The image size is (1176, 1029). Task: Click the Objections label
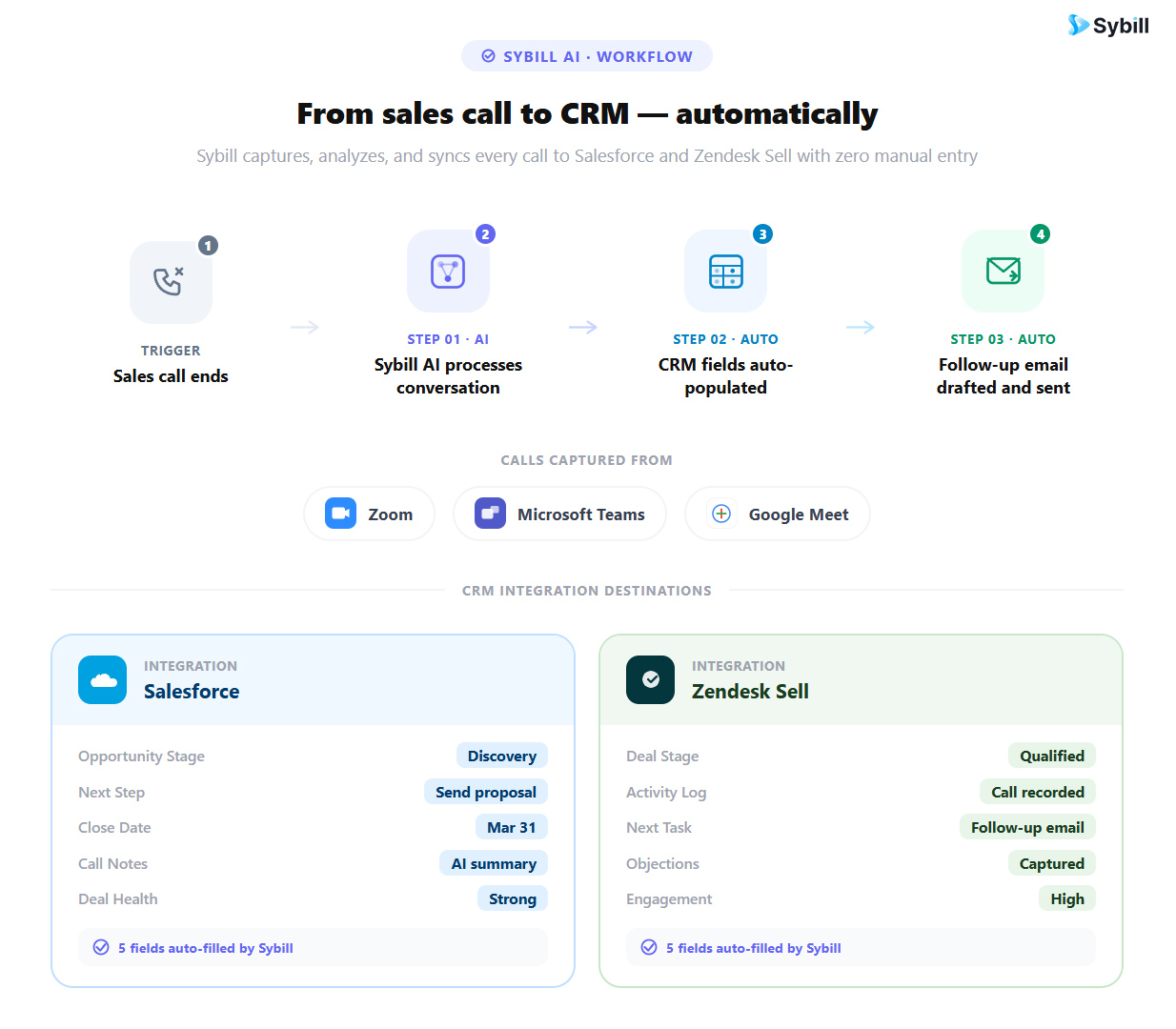tap(662, 864)
